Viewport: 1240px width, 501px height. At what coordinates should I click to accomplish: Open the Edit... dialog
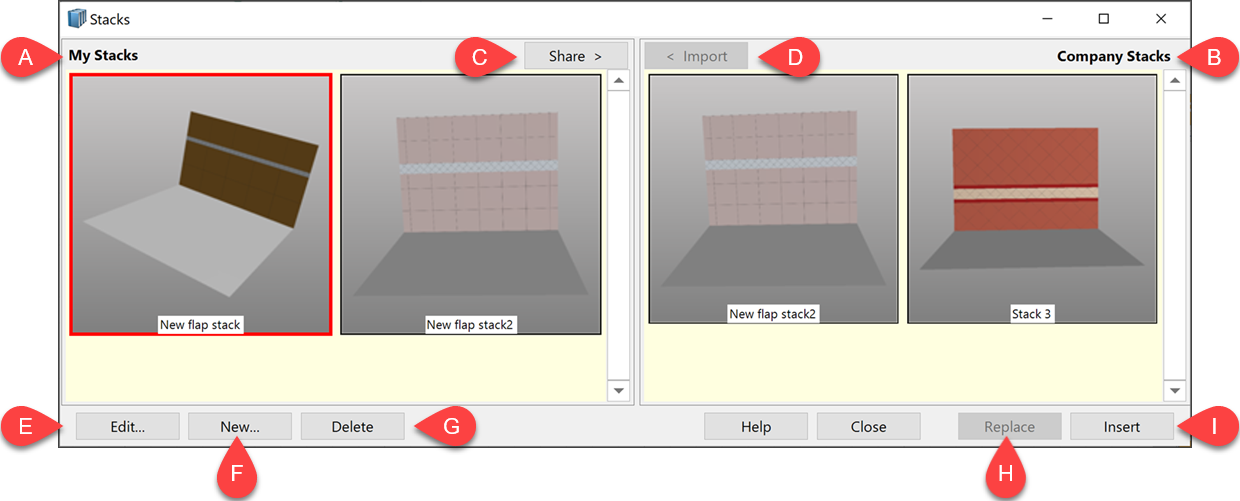pyautogui.click(x=128, y=427)
